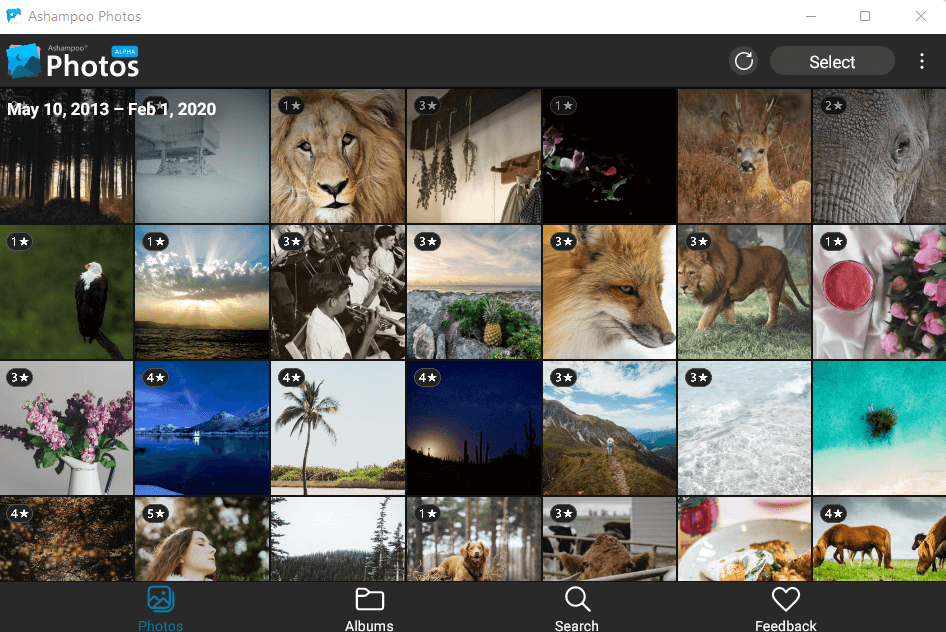Click the 3-star badge on the walking lion photo

pyautogui.click(x=698, y=242)
